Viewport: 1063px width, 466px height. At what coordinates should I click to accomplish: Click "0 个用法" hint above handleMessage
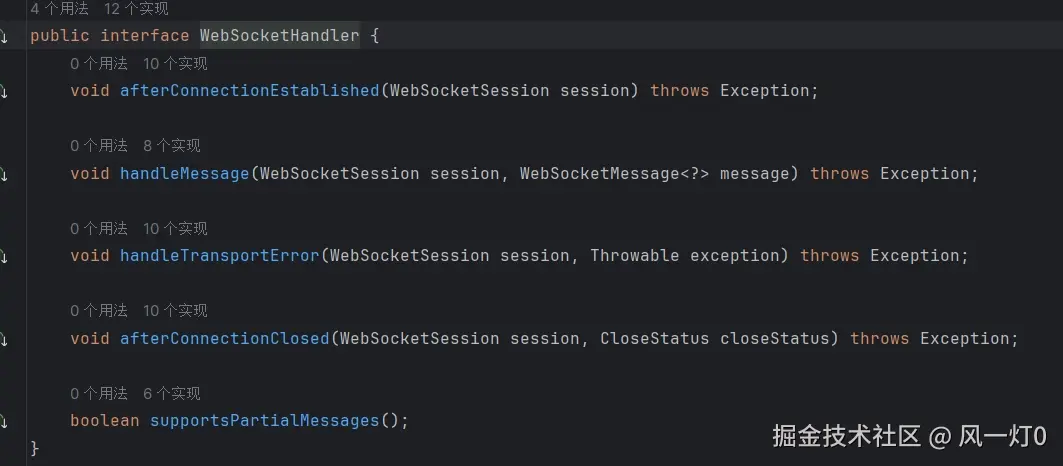coord(99,146)
